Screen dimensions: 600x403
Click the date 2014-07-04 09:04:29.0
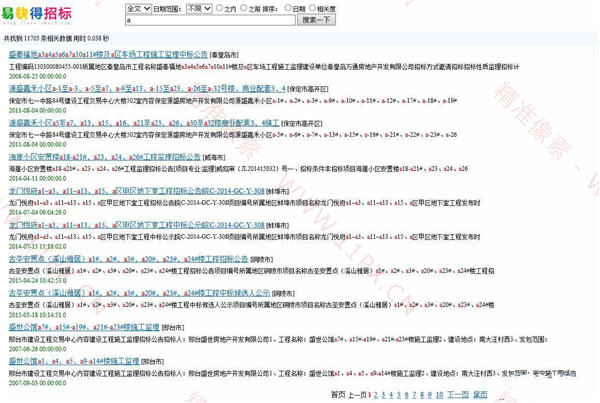tap(38, 212)
